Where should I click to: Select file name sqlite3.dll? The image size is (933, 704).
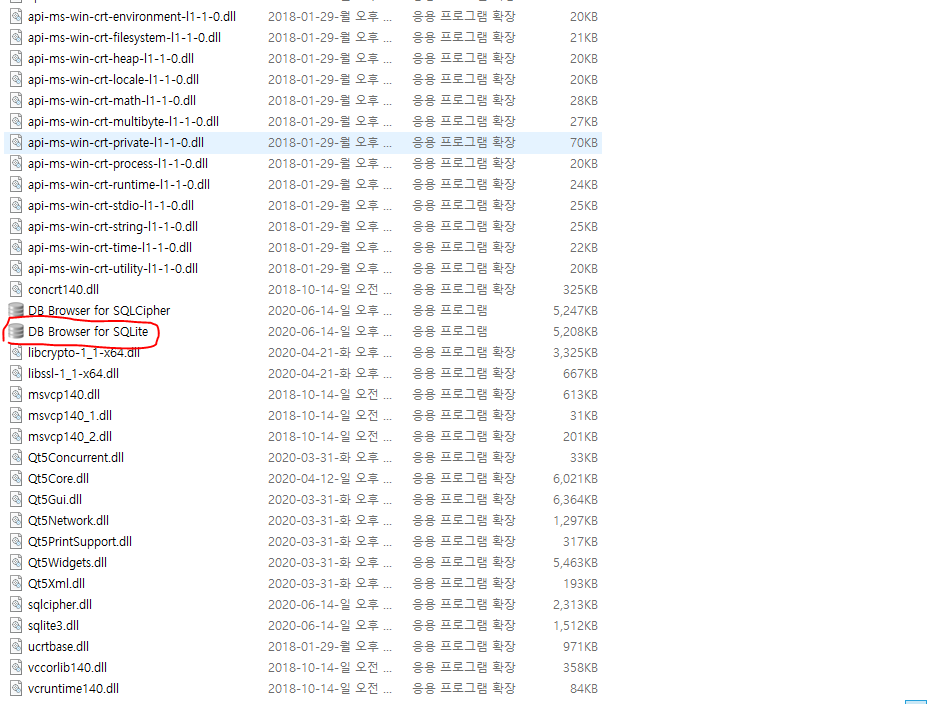click(x=53, y=625)
